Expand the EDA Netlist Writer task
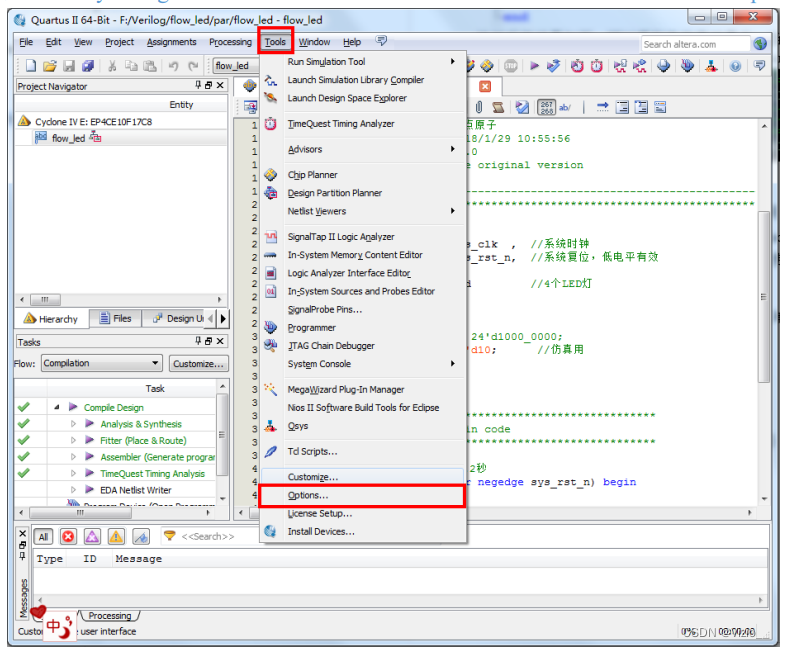 coord(73,490)
